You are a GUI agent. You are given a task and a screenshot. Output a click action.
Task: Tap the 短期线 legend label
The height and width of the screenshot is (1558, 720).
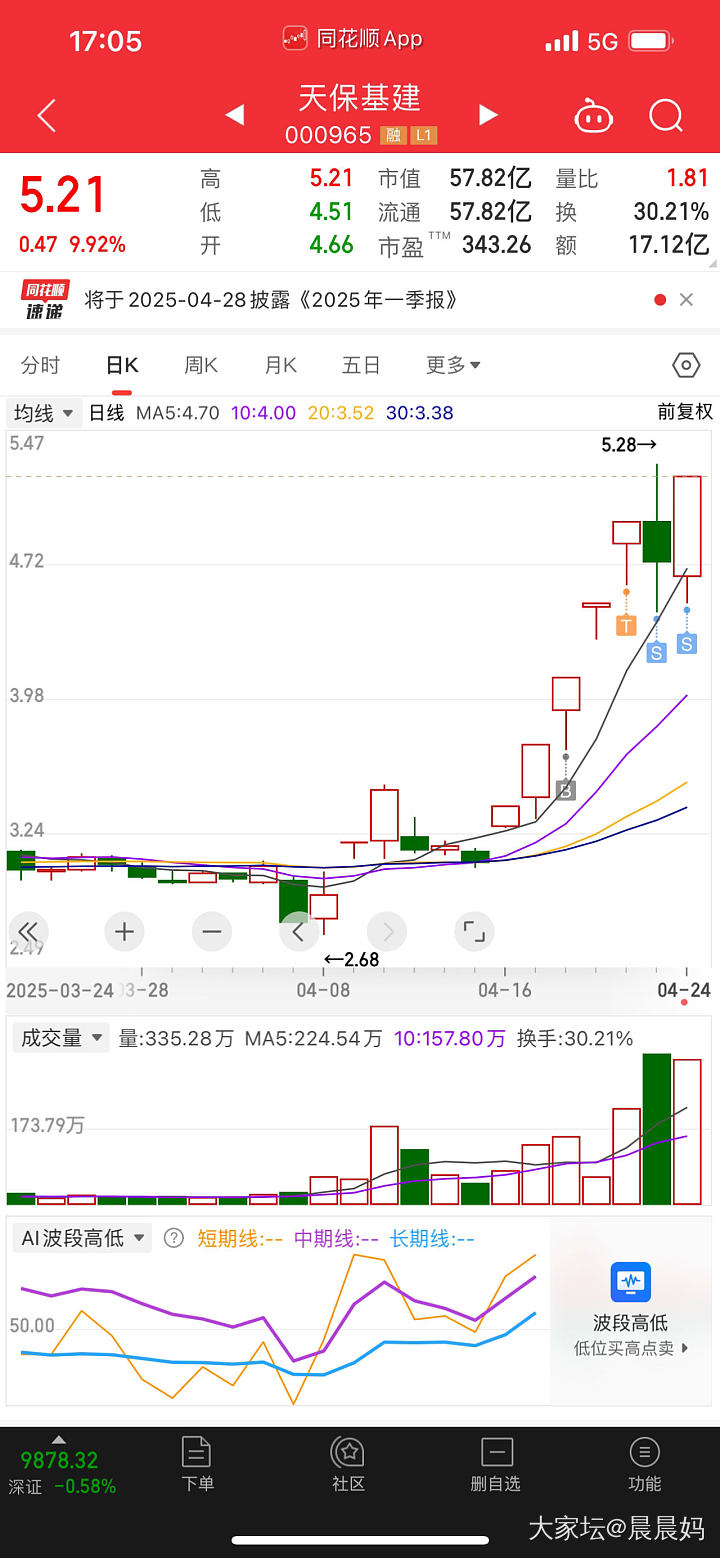pos(240,1238)
